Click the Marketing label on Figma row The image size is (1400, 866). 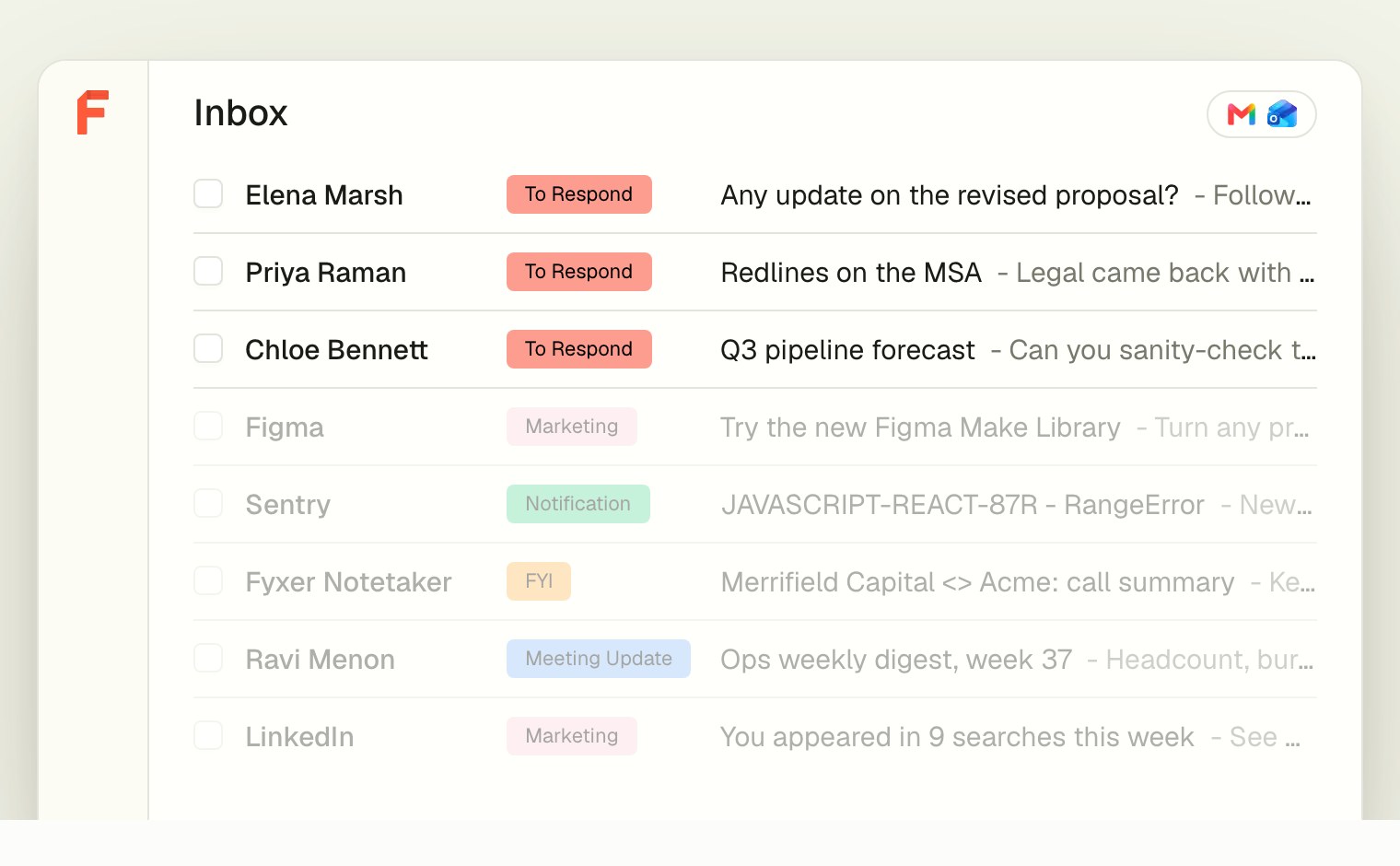(572, 427)
